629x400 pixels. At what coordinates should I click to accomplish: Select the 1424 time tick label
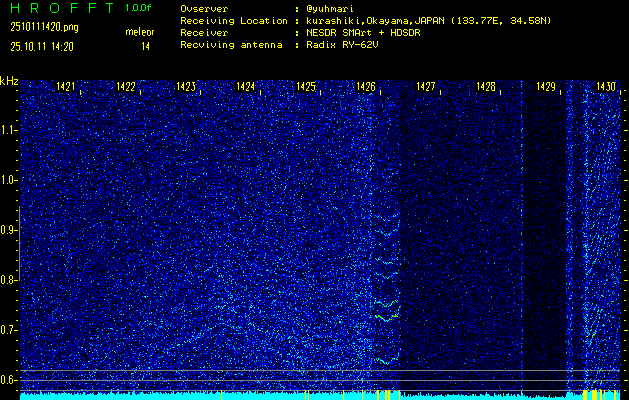[x=246, y=88]
